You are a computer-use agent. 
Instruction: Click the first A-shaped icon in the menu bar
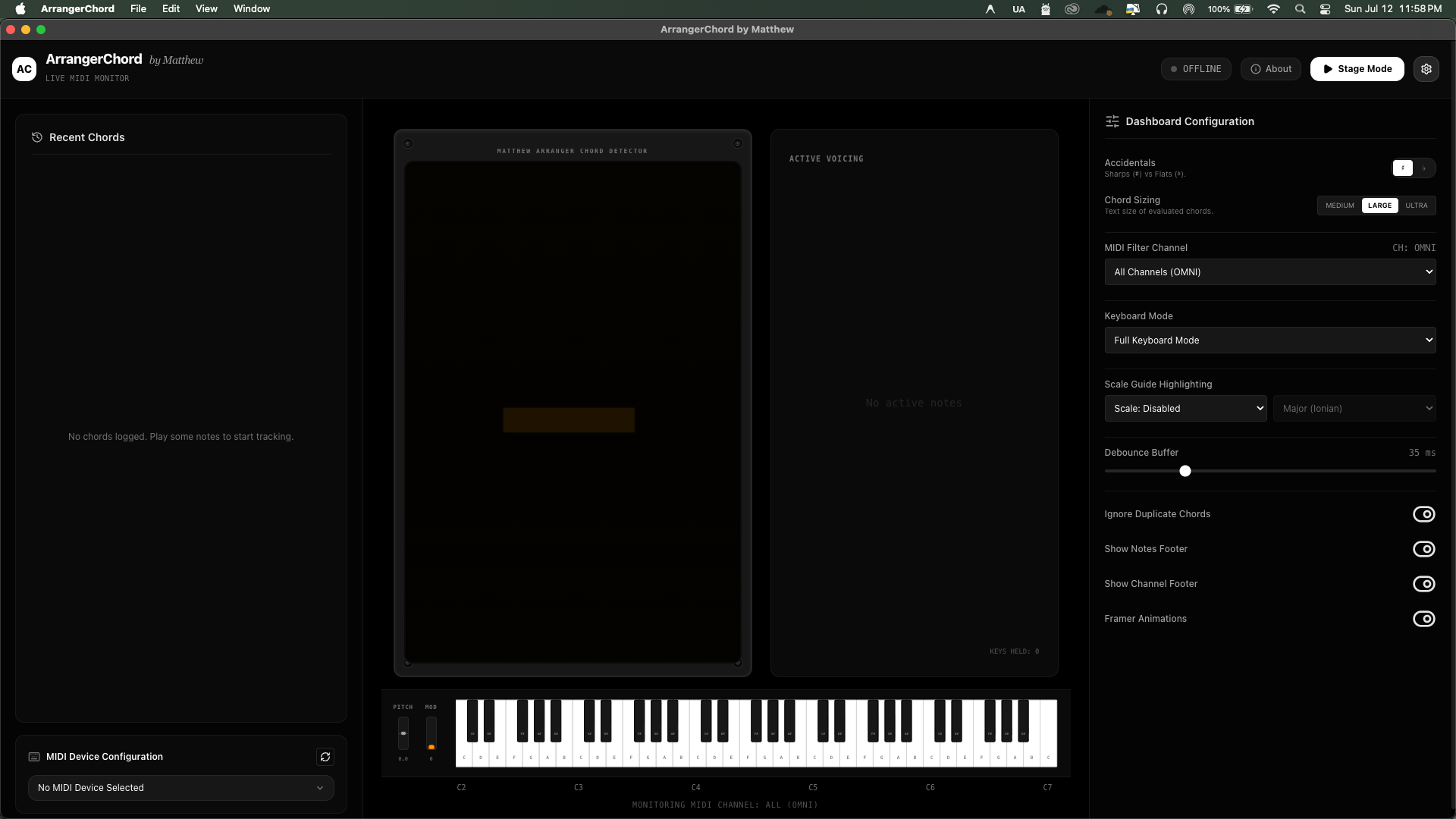point(990,9)
